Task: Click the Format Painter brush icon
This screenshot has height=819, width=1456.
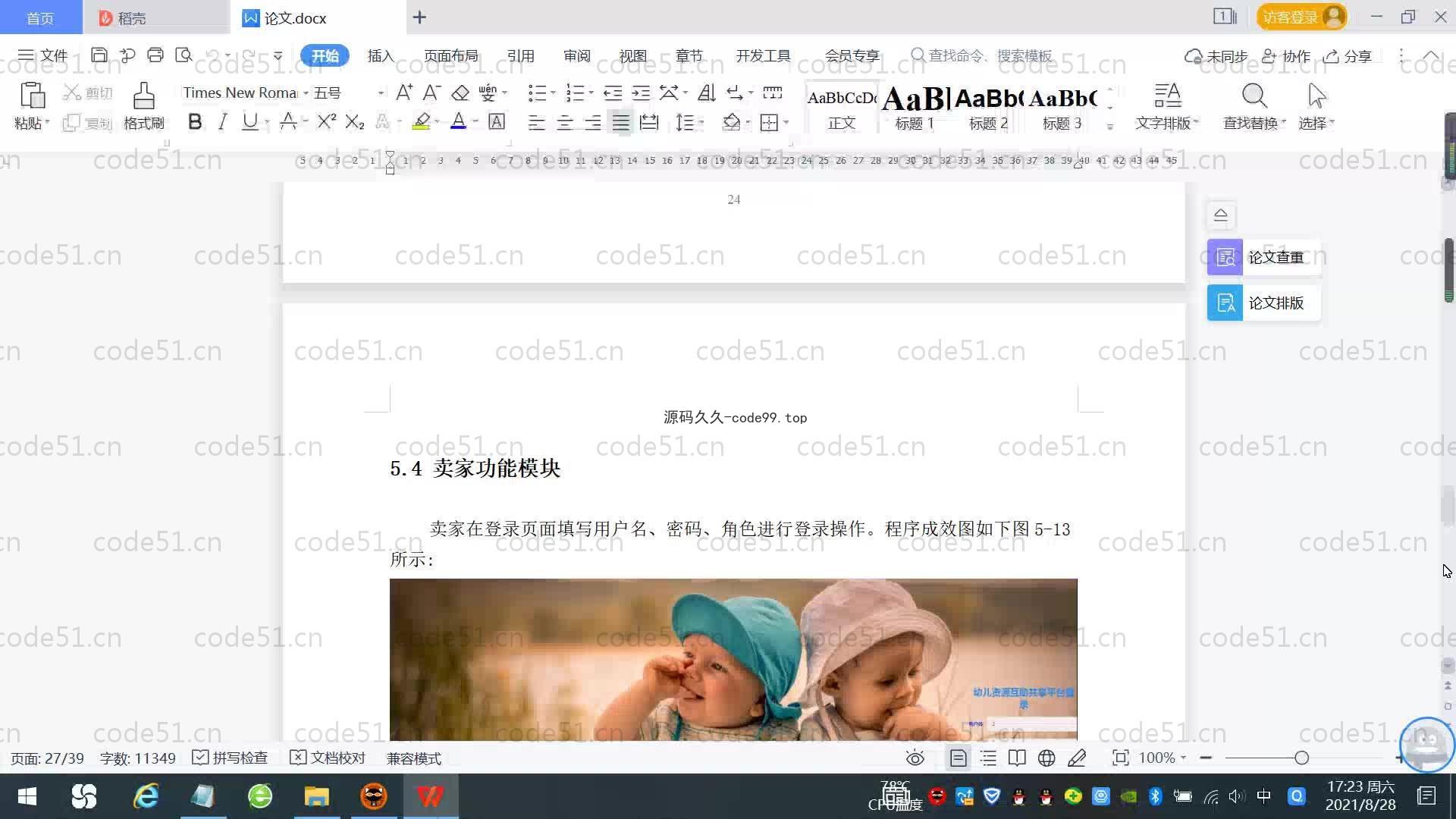Action: (143, 96)
